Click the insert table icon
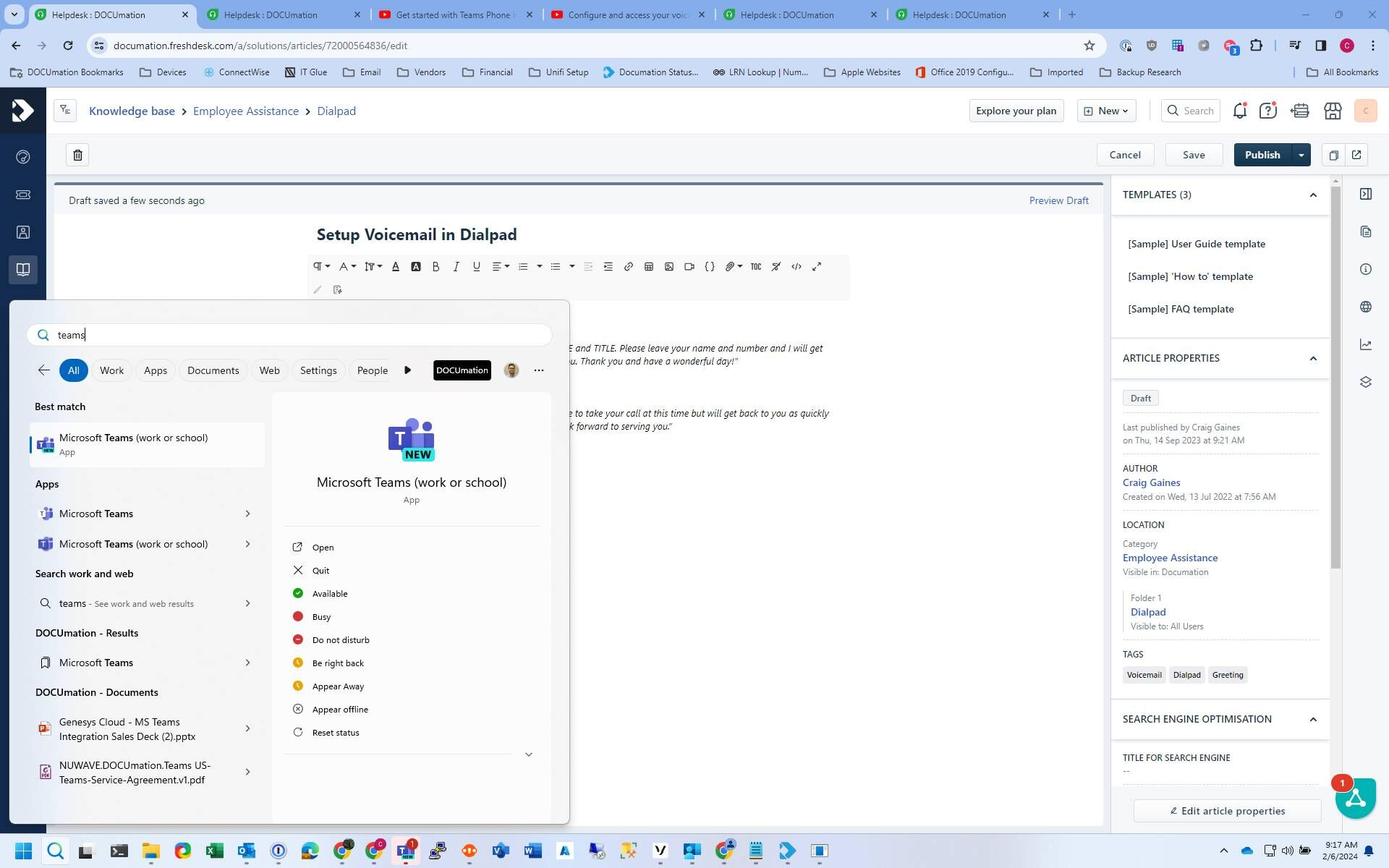This screenshot has width=1389, height=868. [x=649, y=267]
